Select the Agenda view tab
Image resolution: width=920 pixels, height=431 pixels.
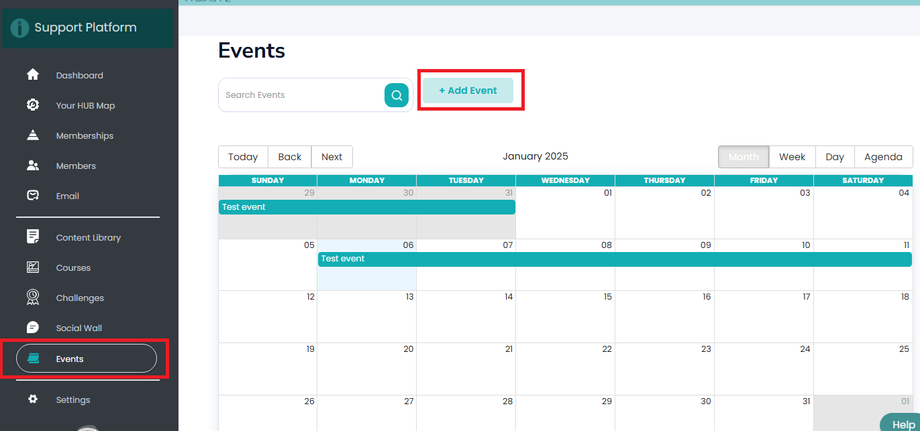pos(883,157)
